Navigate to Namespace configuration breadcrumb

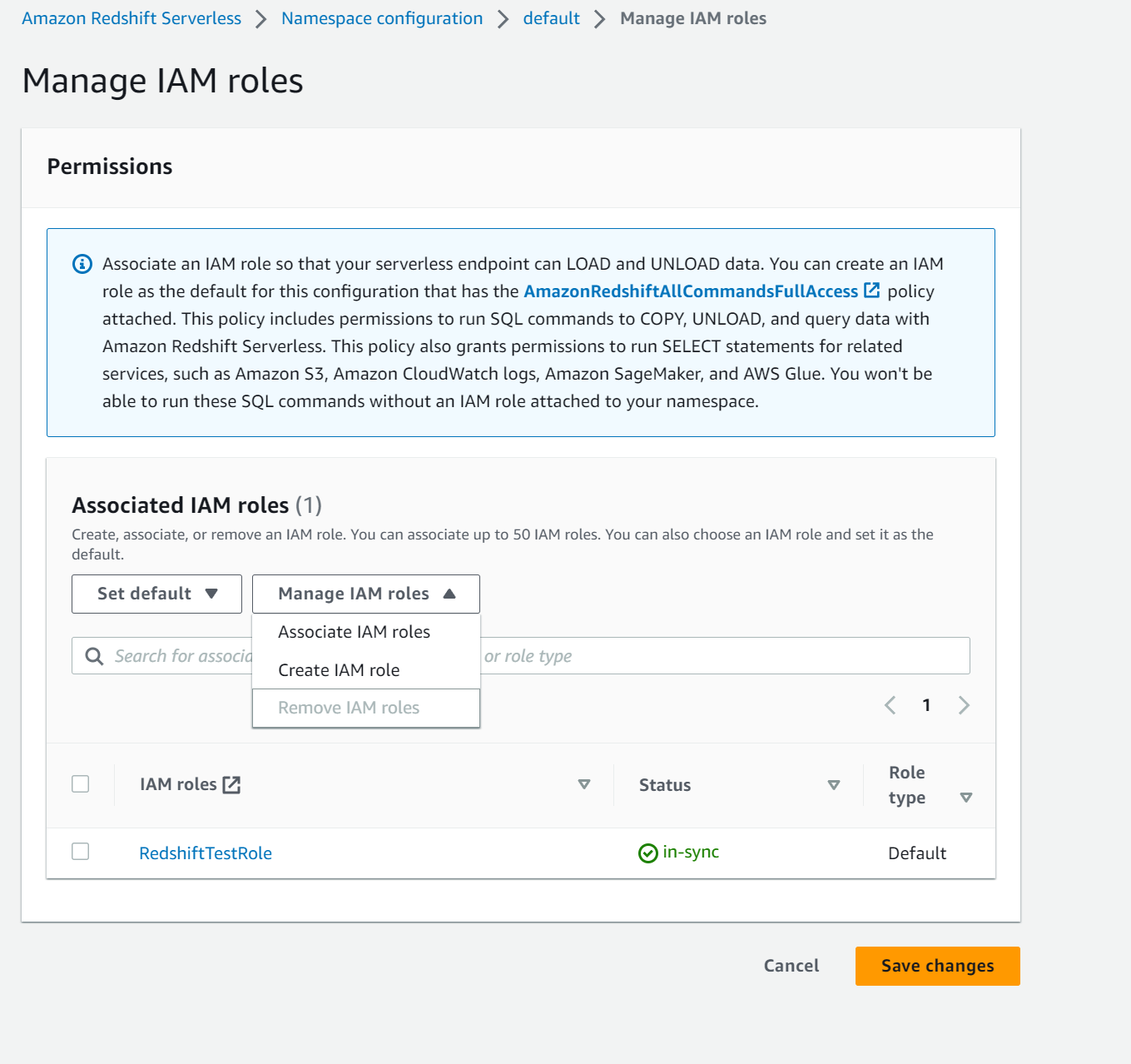pos(382,18)
